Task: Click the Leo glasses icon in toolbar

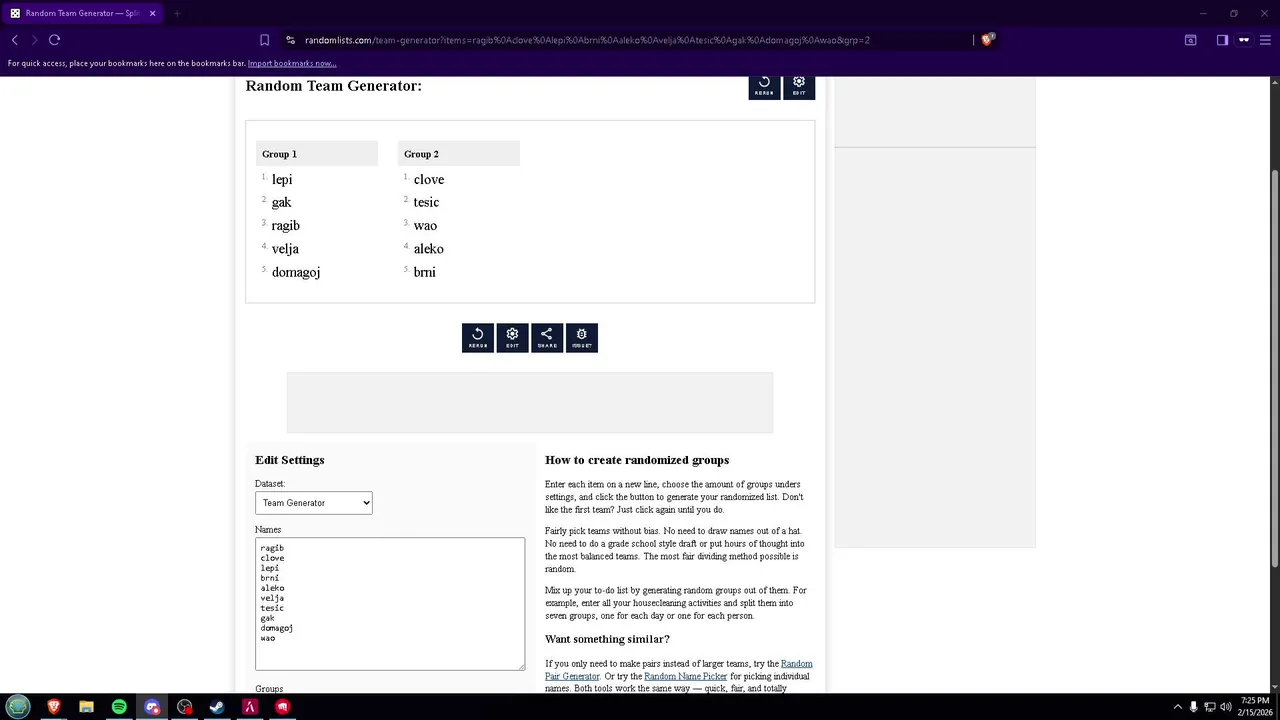Action: tap(1244, 40)
